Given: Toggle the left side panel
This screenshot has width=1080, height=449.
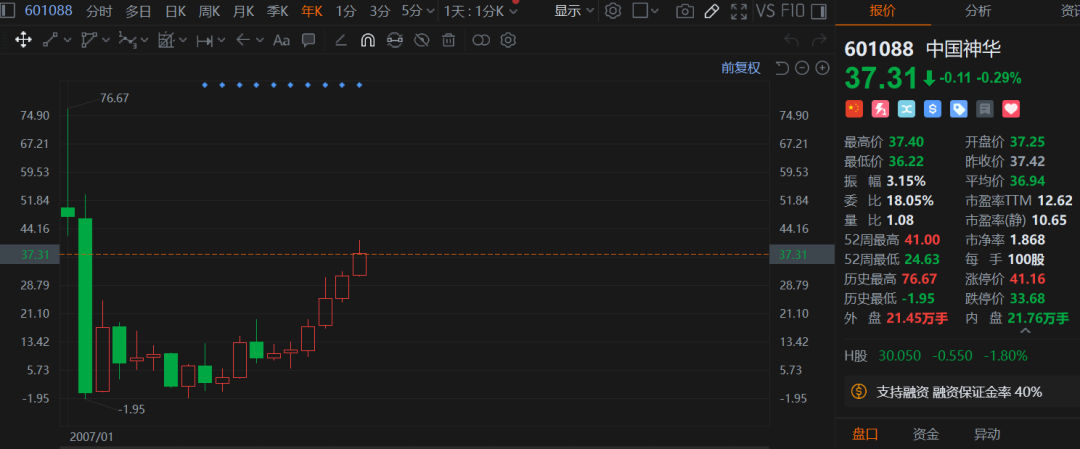Looking at the screenshot, I should pos(10,10).
